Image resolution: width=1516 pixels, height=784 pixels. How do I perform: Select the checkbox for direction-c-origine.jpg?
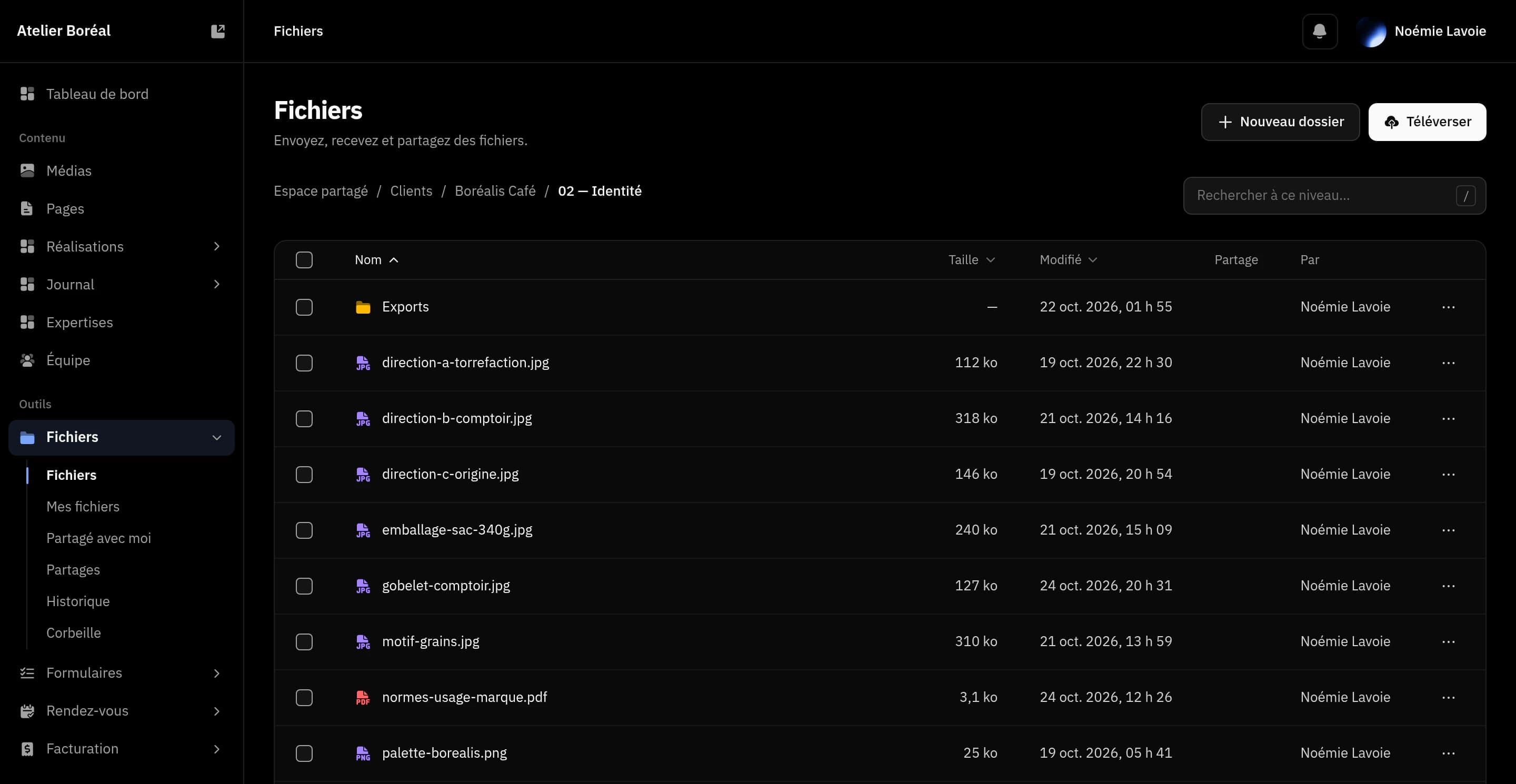click(x=304, y=475)
